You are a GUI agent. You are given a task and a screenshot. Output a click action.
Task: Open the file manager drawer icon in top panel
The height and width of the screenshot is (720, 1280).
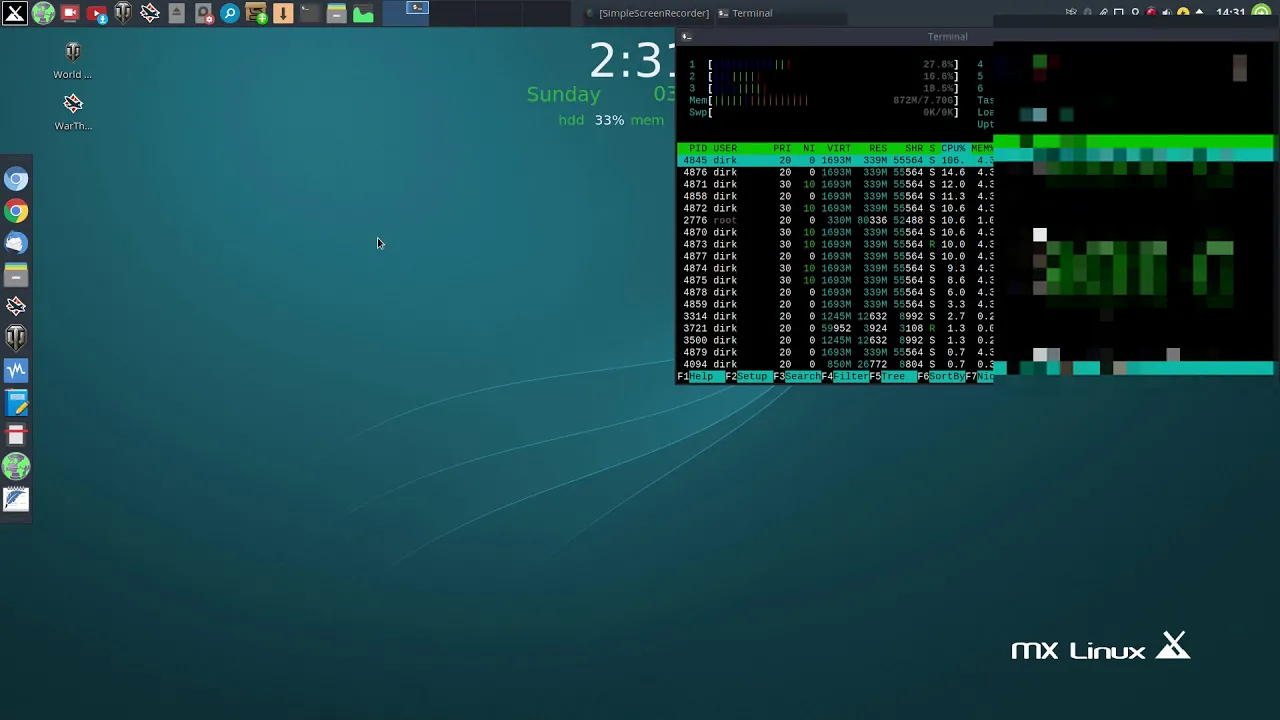tap(336, 13)
